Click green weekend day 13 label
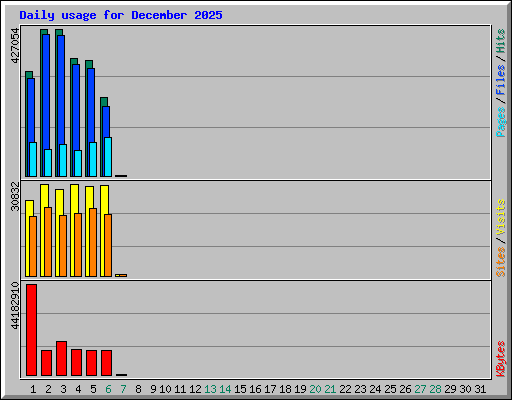The width and height of the screenshot is (512, 400). 210,389
